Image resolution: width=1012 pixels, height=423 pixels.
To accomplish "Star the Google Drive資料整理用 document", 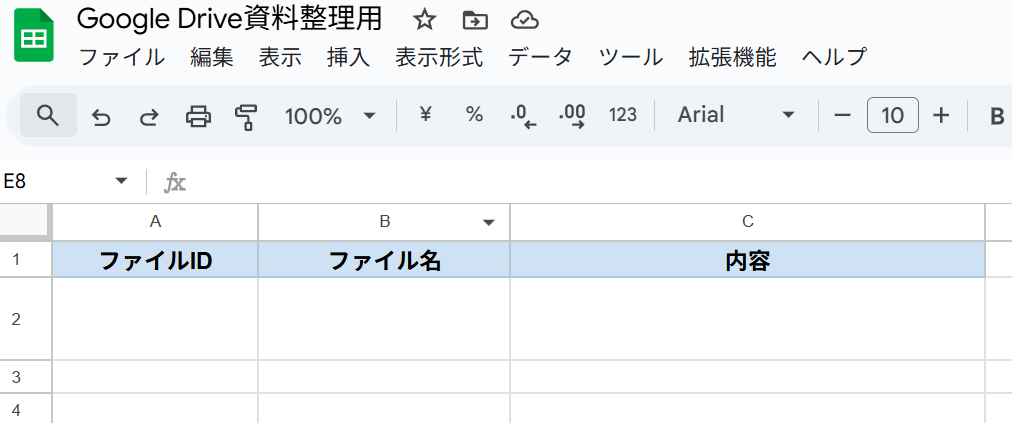I will [424, 21].
